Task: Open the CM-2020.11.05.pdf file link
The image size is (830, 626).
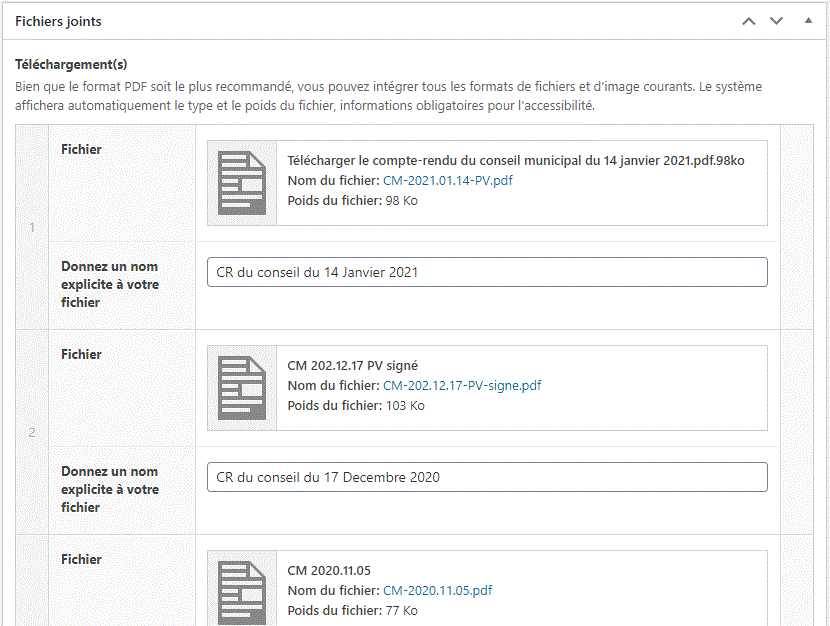Action: pos(437,591)
